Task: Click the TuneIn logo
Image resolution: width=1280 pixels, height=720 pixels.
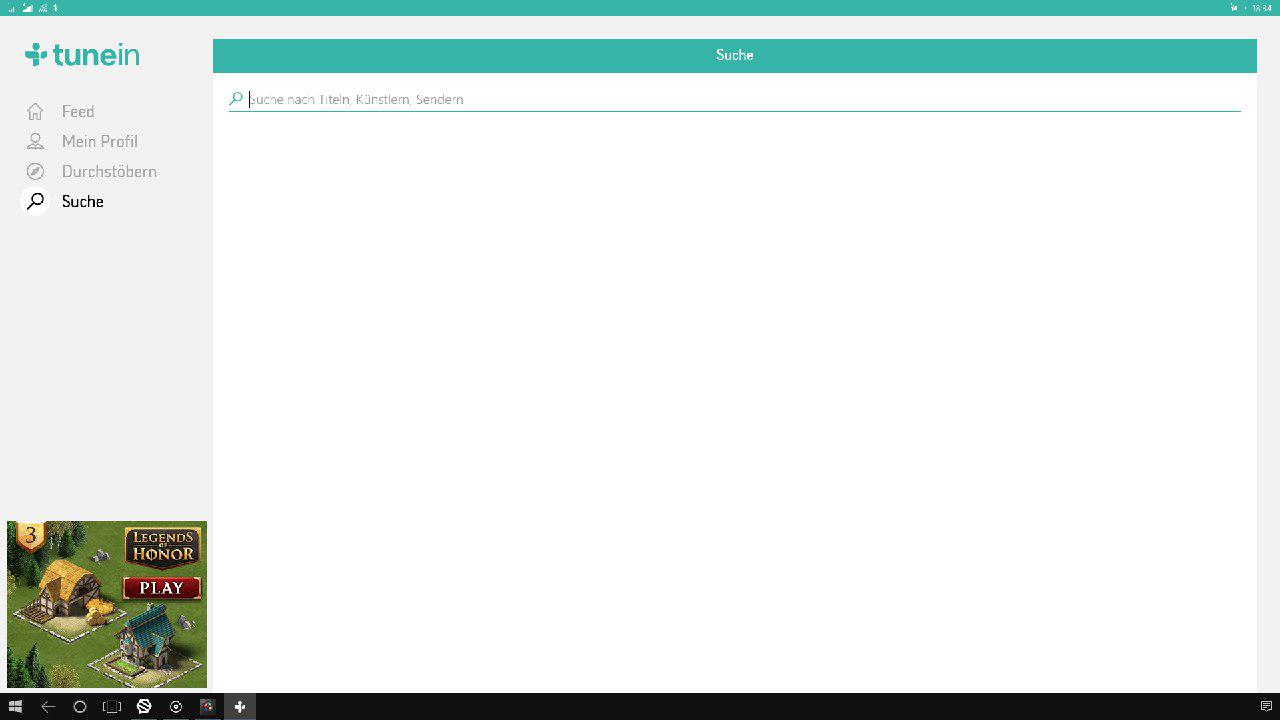Action: click(82, 55)
